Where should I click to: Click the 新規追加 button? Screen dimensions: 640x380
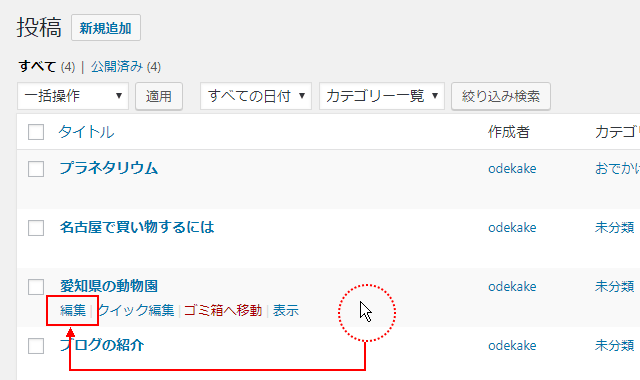click(x=106, y=28)
